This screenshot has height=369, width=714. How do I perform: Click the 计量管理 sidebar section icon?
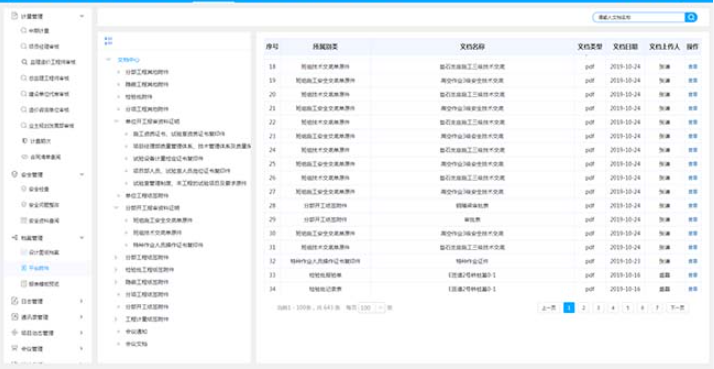(x=14, y=16)
